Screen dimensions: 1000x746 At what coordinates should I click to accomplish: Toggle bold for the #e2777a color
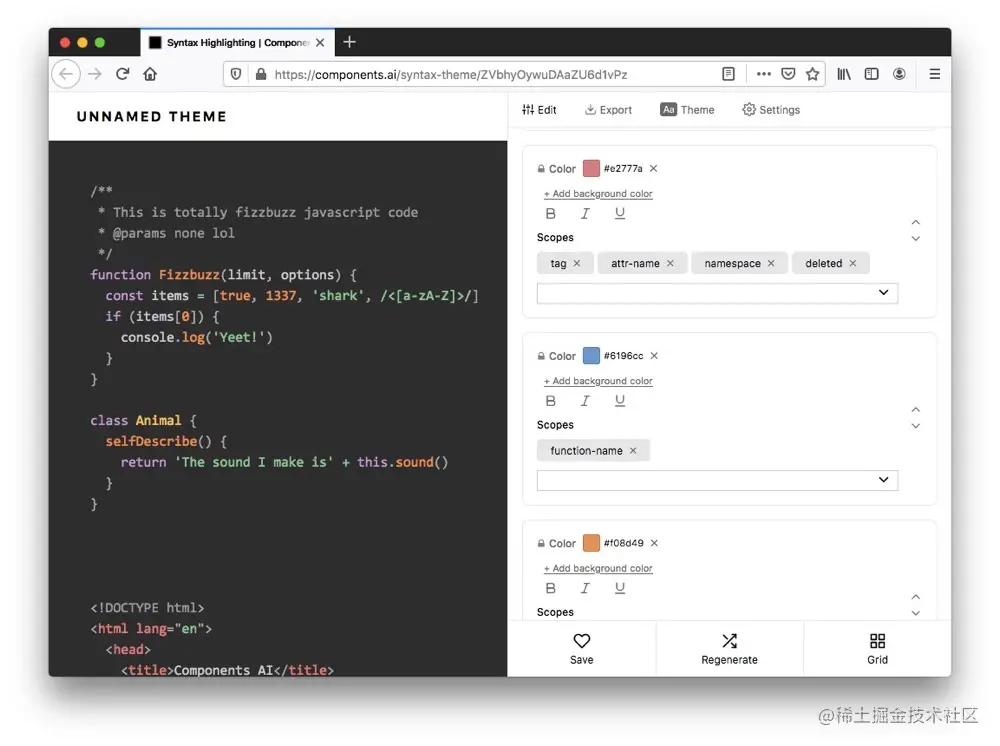click(x=550, y=213)
